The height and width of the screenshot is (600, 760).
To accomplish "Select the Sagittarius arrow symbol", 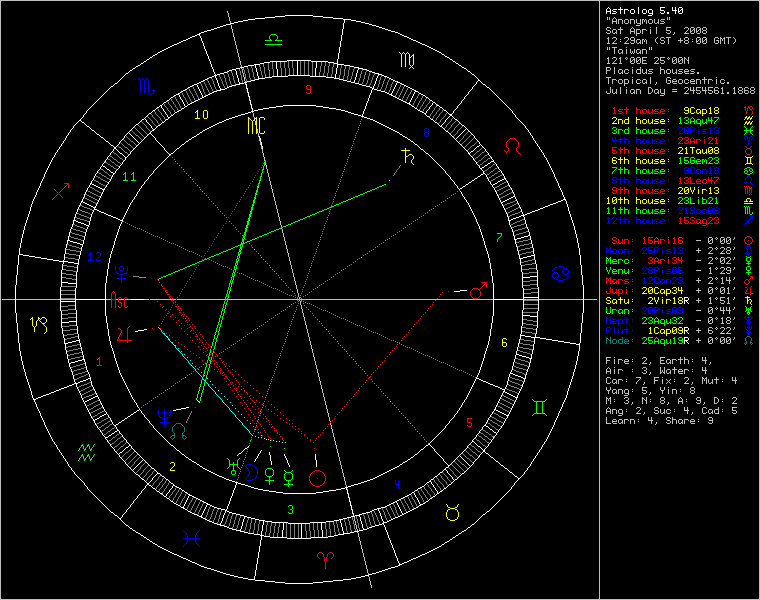I will click(x=62, y=189).
